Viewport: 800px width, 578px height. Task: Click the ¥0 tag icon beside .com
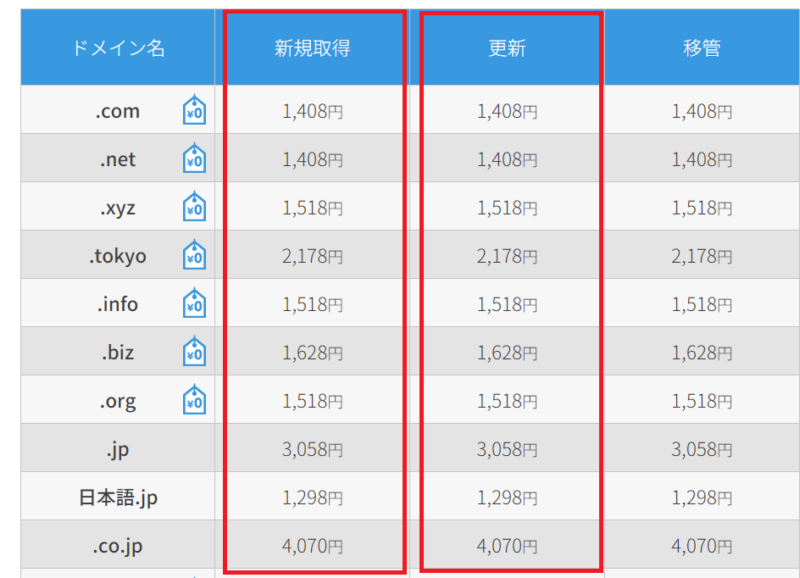[x=194, y=111]
